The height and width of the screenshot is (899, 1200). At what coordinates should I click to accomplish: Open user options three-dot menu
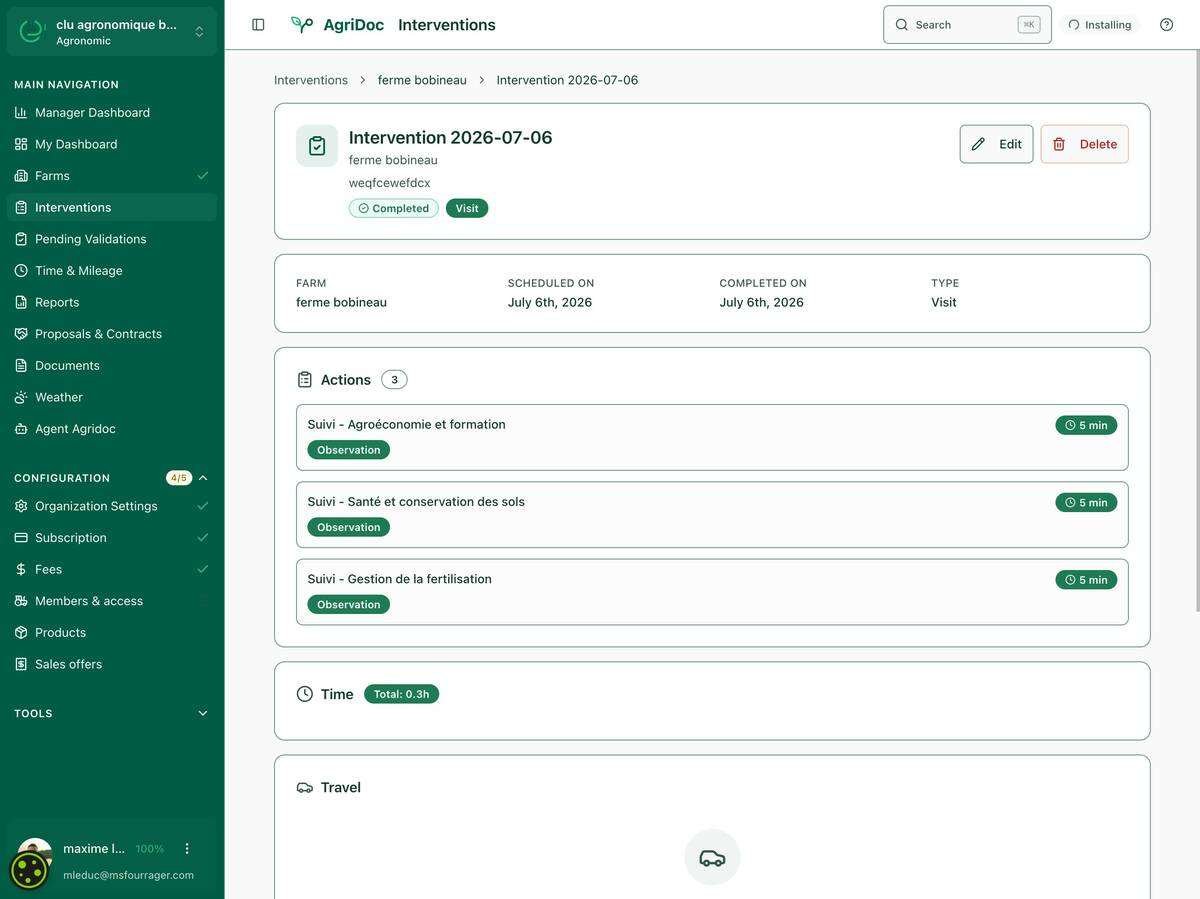tap(187, 849)
